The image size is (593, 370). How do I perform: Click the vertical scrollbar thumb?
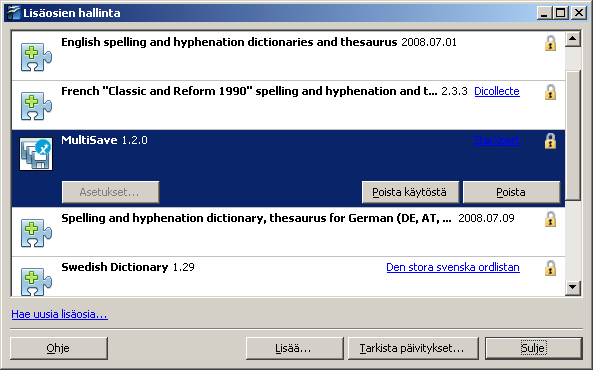click(x=573, y=135)
